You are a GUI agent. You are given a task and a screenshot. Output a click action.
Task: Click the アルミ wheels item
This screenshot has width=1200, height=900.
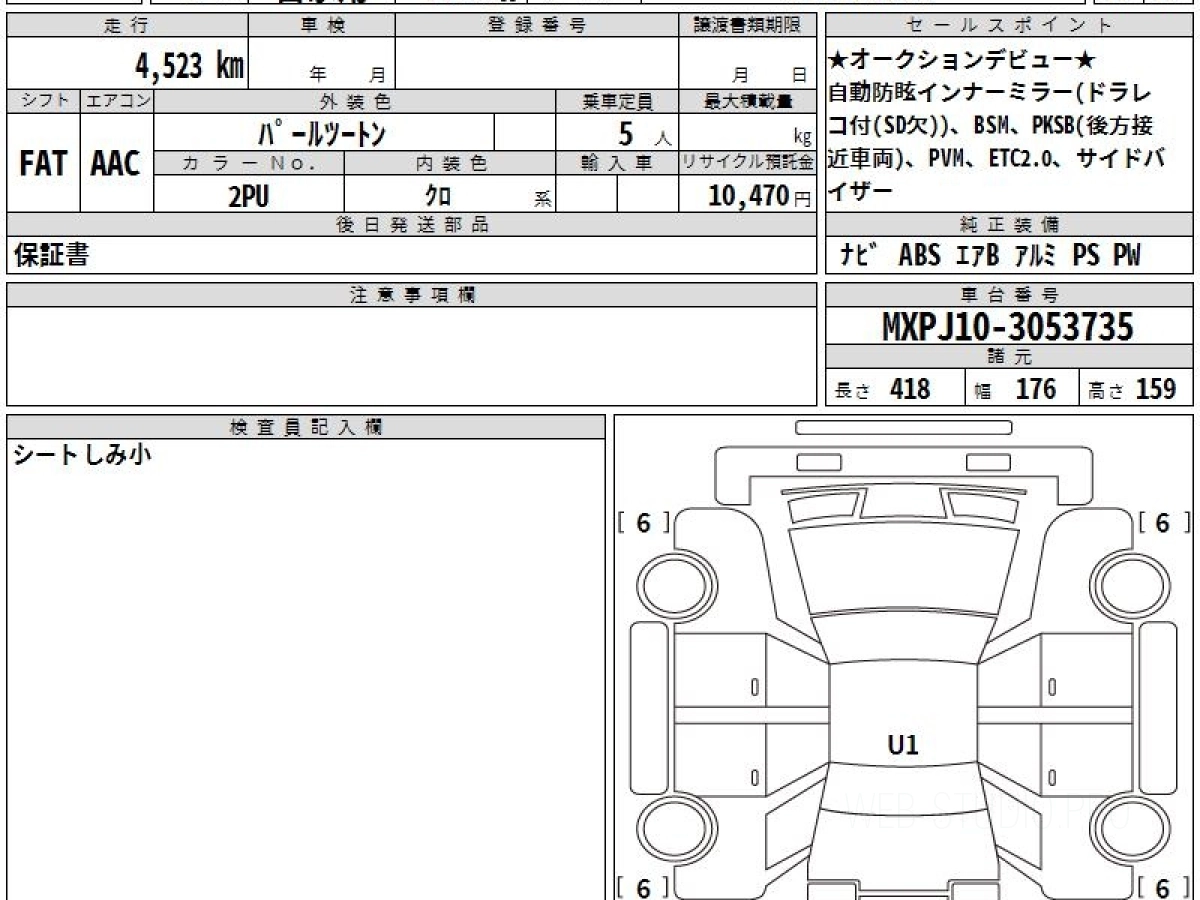(1036, 256)
